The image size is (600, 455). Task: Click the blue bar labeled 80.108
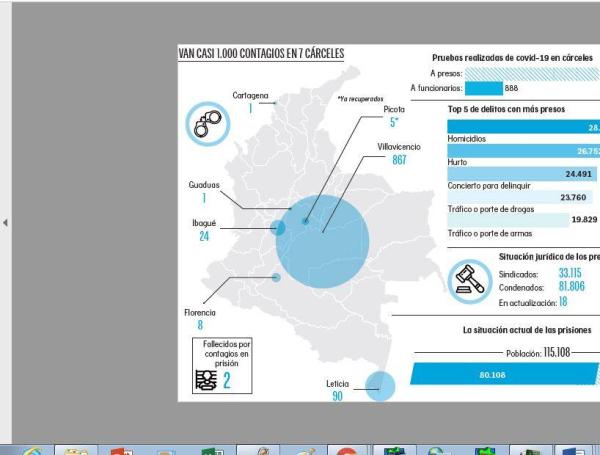pyautogui.click(x=504, y=373)
